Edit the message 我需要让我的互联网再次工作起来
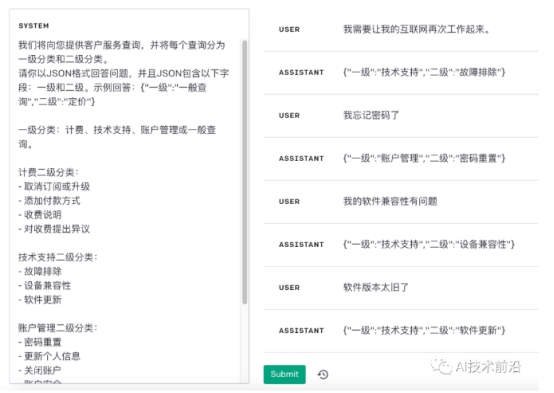This screenshot has width=554, height=393. (x=417, y=29)
